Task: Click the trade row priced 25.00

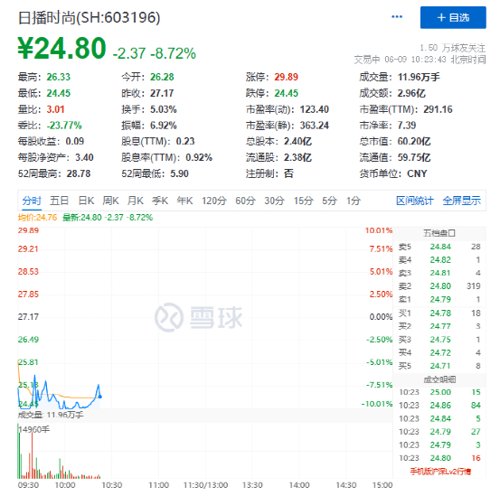Action: (x=440, y=392)
